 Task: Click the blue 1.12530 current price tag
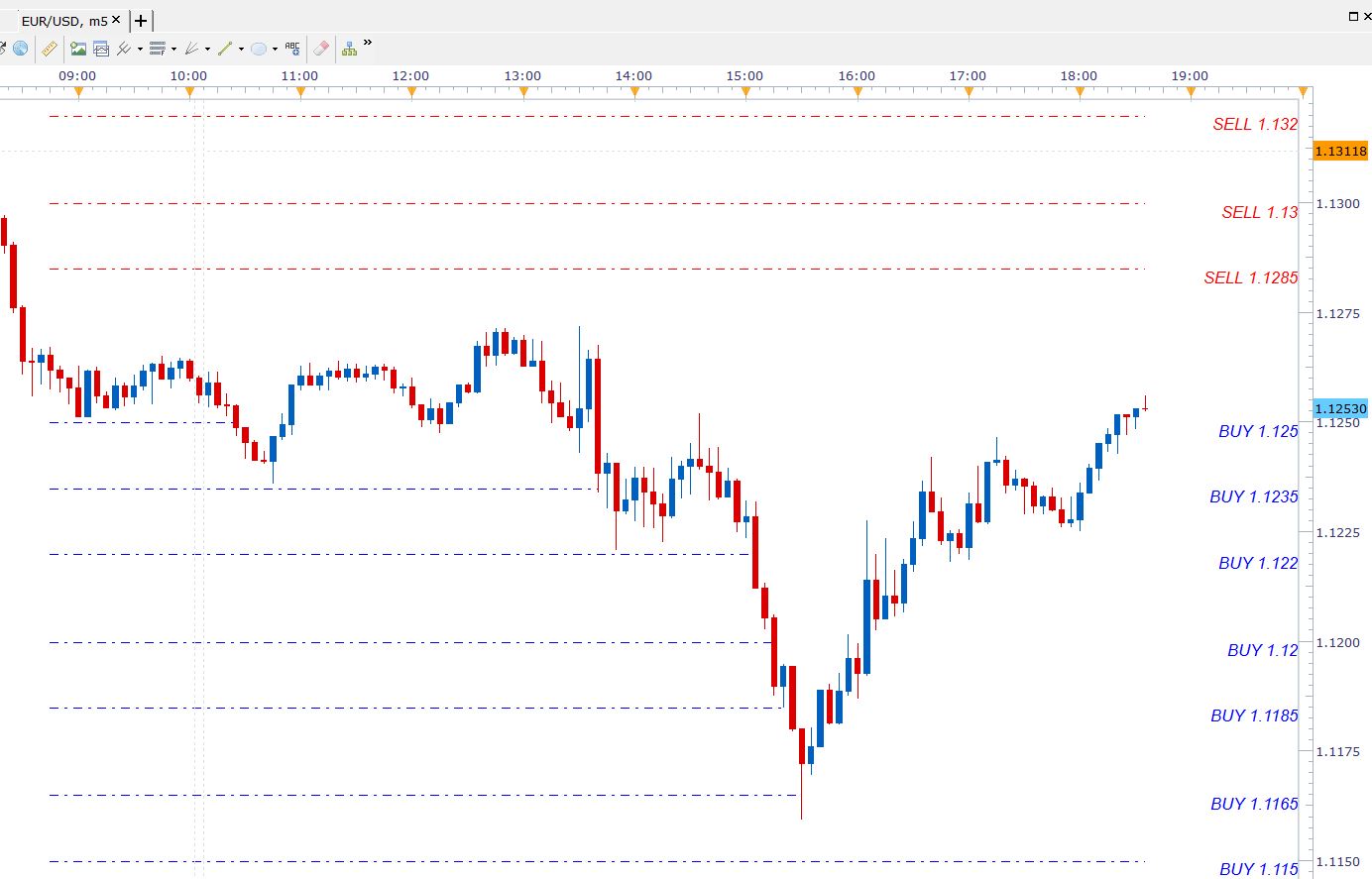coord(1340,408)
